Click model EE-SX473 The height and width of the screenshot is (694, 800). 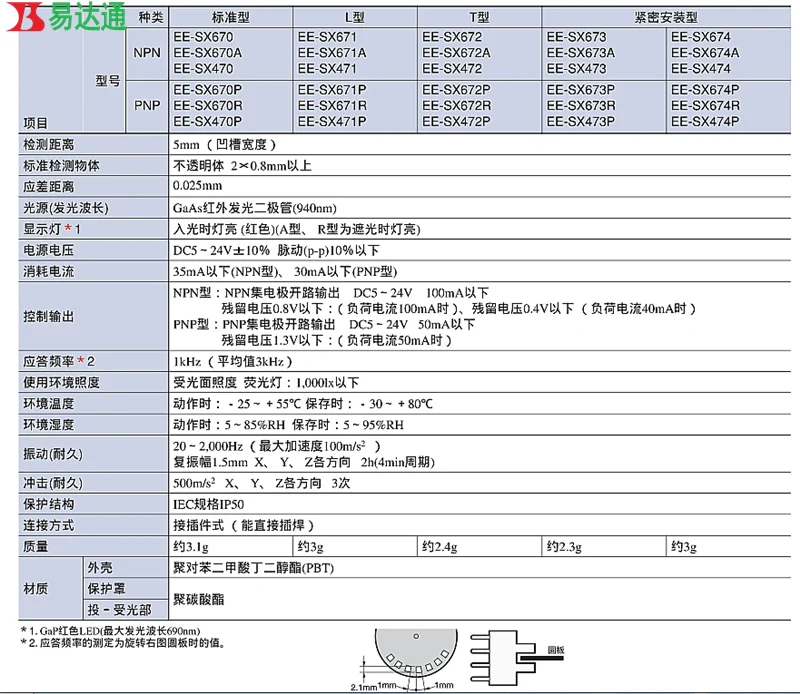coord(577,68)
